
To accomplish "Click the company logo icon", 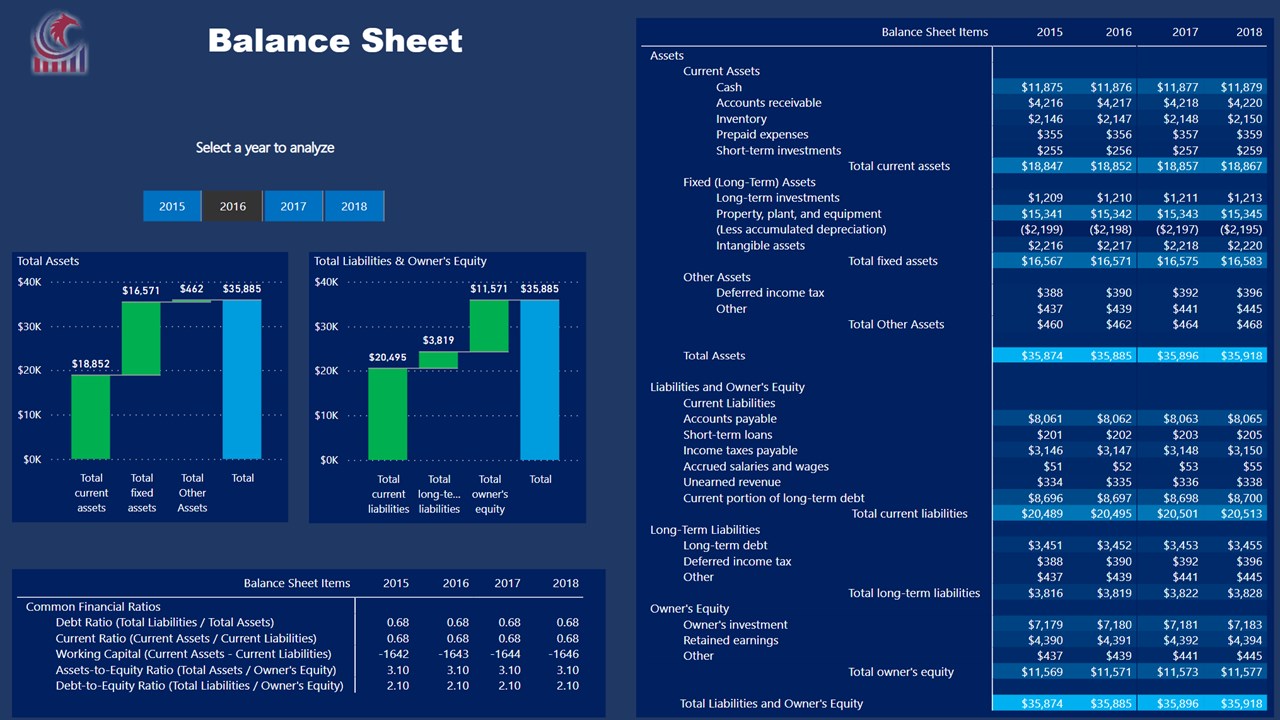I will [x=59, y=43].
